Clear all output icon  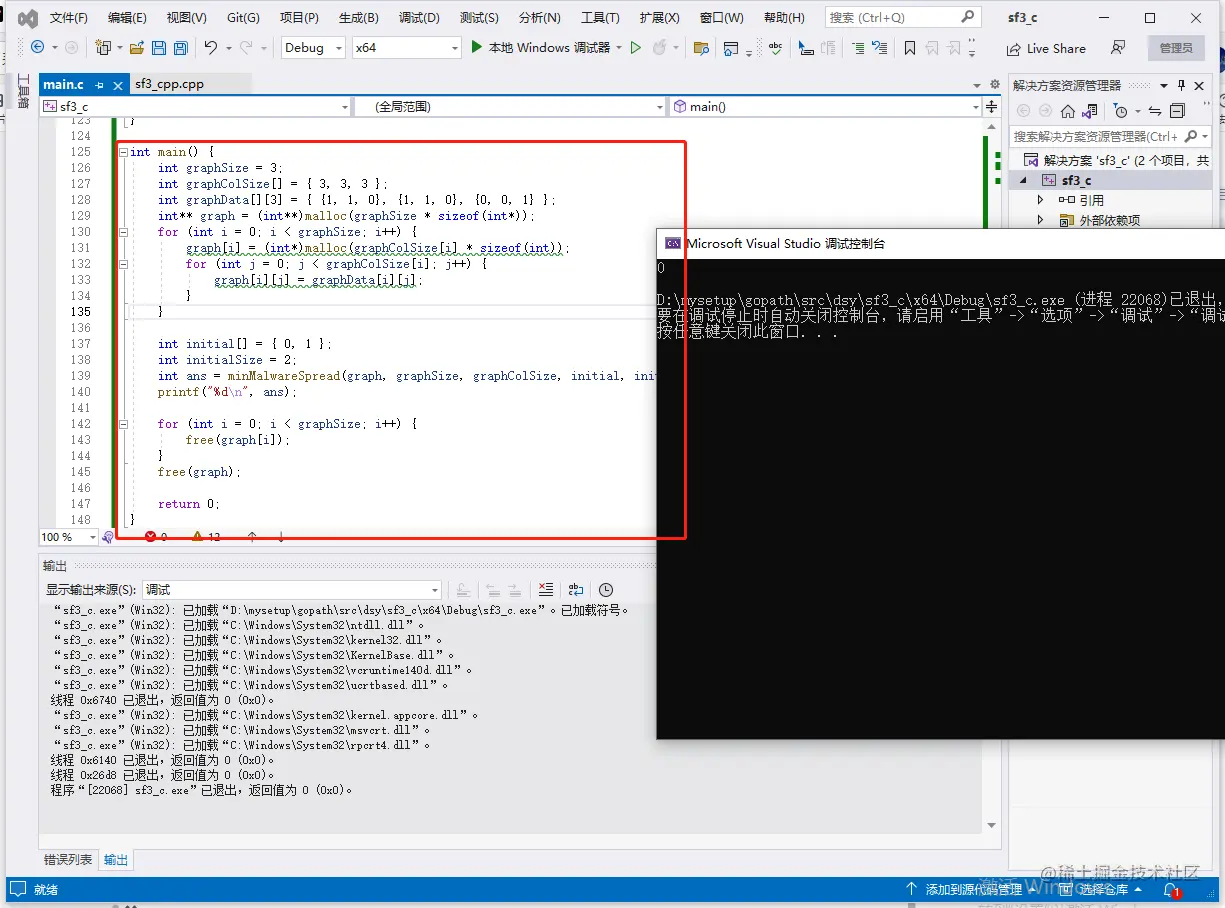545,590
